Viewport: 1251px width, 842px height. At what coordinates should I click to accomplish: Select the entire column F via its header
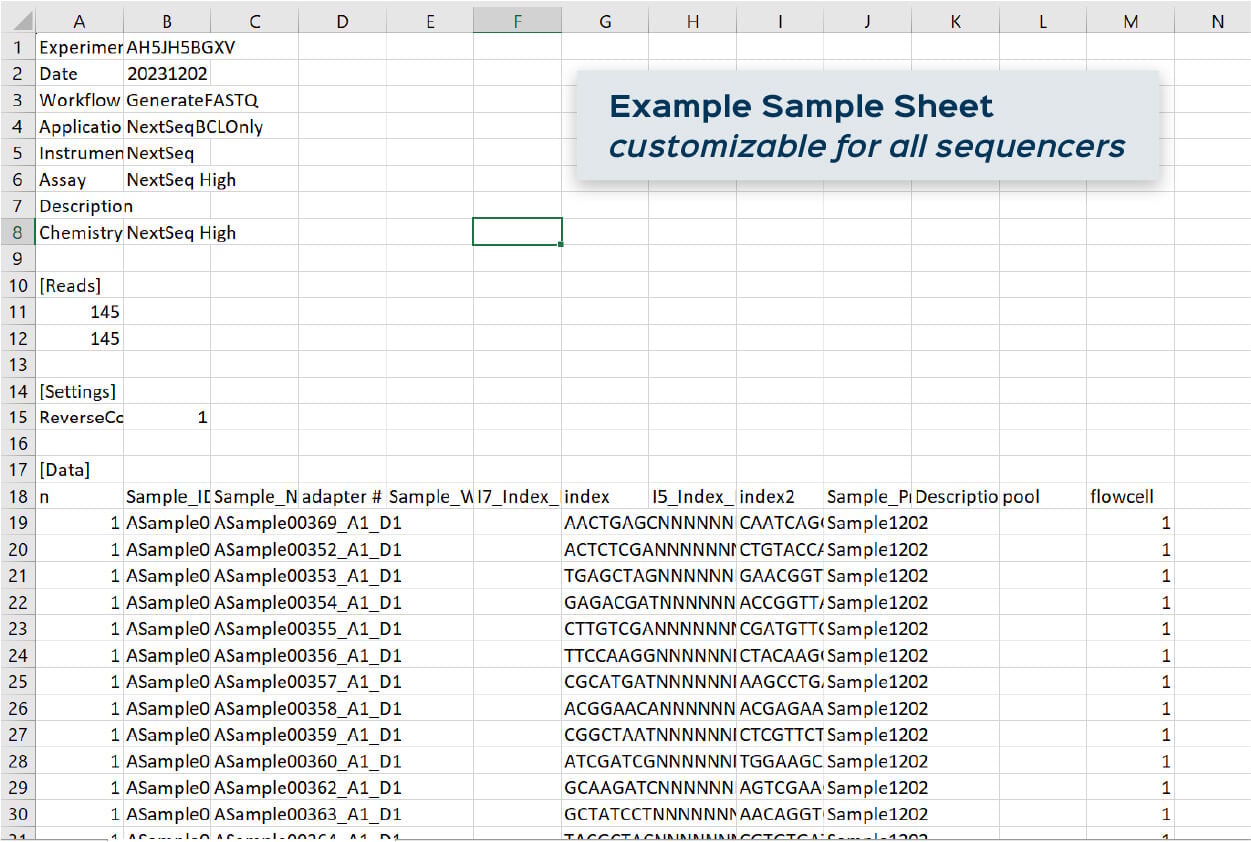coord(517,20)
